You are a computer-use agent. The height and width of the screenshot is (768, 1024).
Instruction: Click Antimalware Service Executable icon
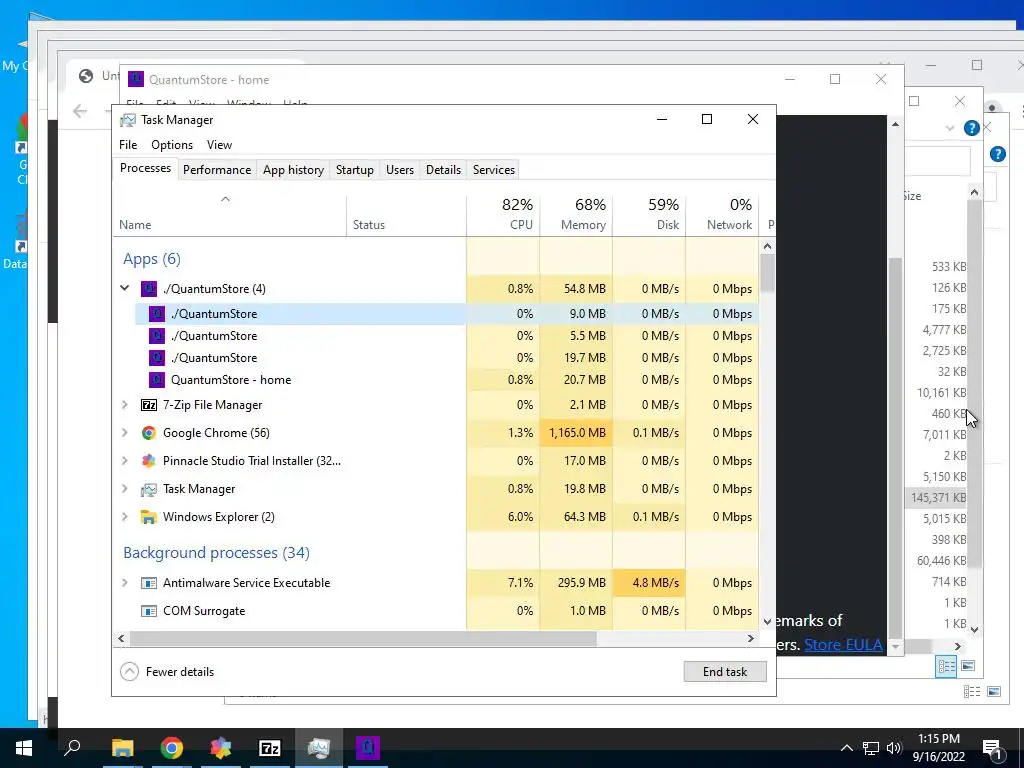pos(149,583)
